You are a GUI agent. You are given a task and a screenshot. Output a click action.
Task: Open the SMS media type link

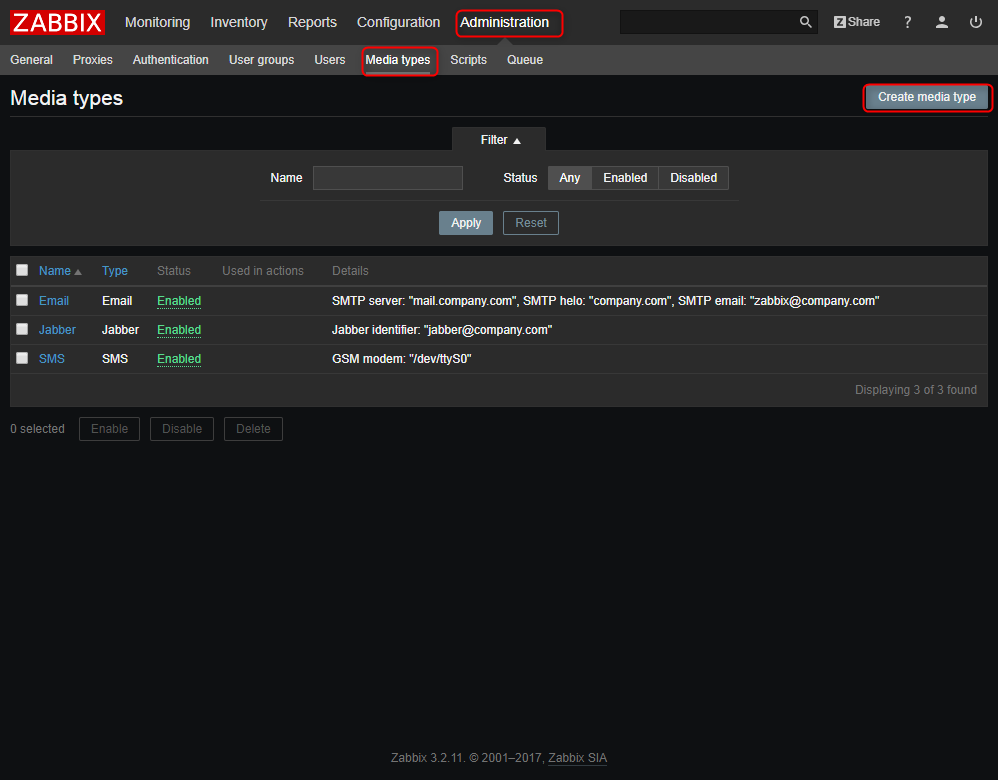(x=52, y=358)
